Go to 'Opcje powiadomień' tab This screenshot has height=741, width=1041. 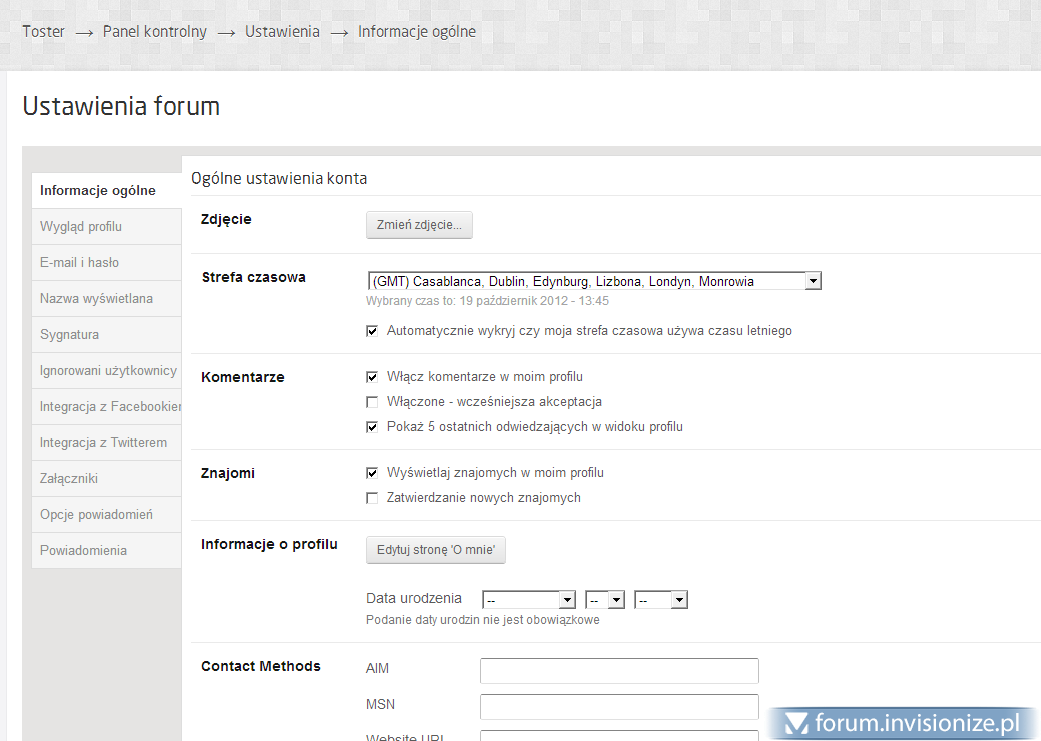point(96,515)
